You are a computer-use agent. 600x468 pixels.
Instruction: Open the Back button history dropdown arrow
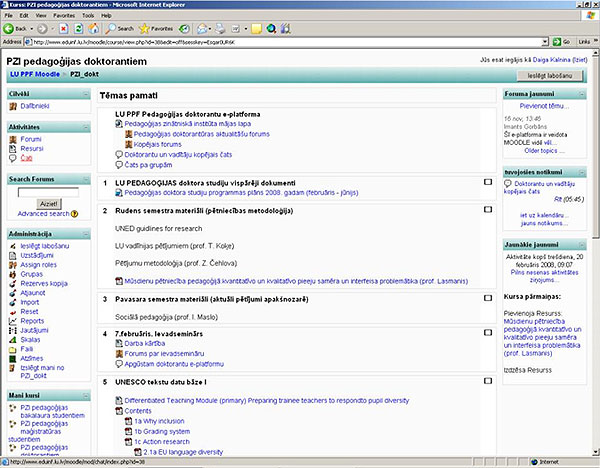click(x=32, y=29)
